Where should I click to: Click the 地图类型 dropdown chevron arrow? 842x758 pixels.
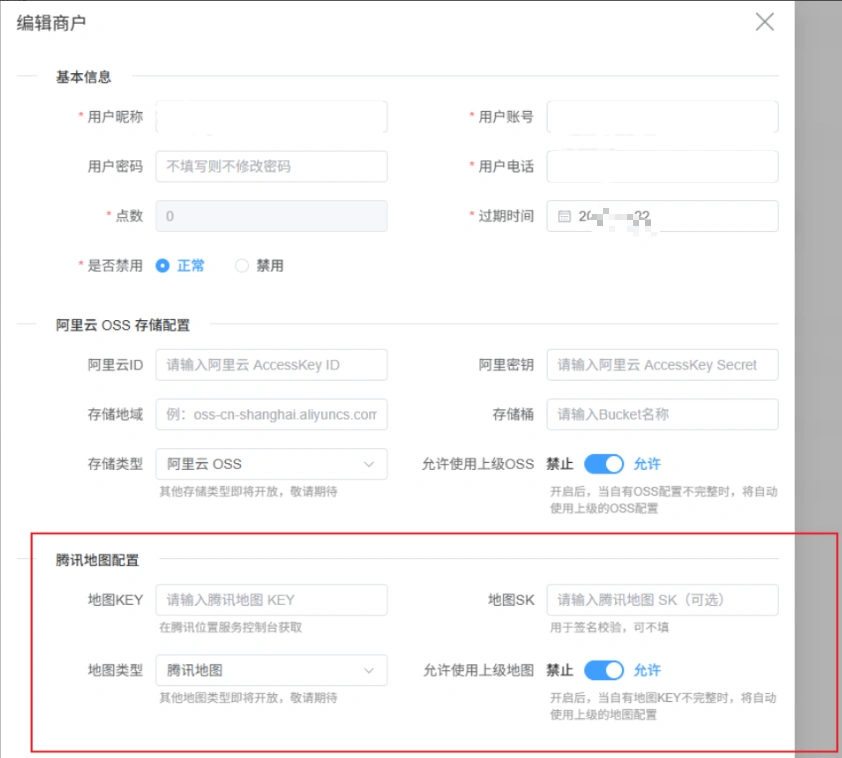(x=369, y=670)
